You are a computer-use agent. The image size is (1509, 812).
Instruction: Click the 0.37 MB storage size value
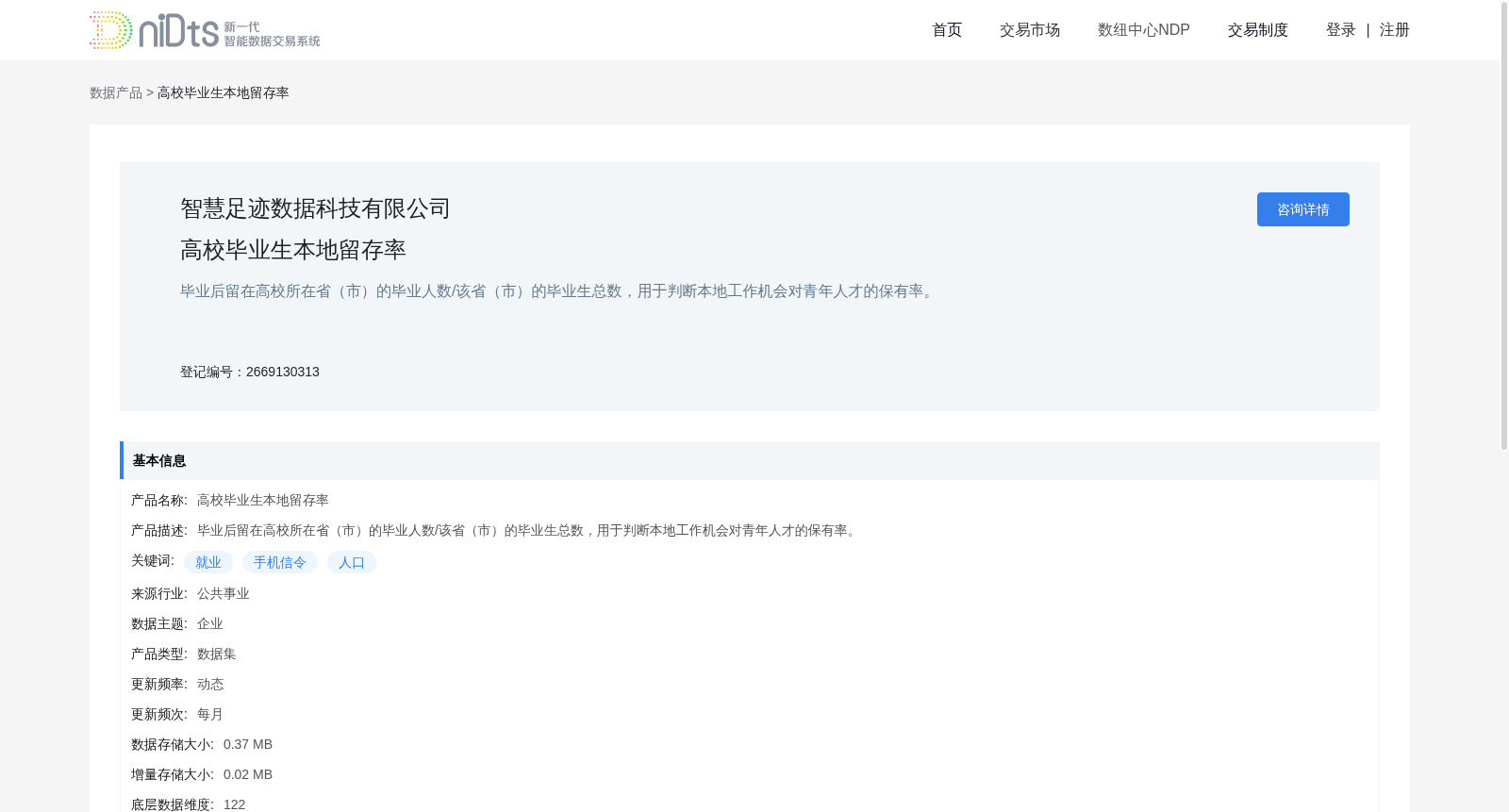248,744
